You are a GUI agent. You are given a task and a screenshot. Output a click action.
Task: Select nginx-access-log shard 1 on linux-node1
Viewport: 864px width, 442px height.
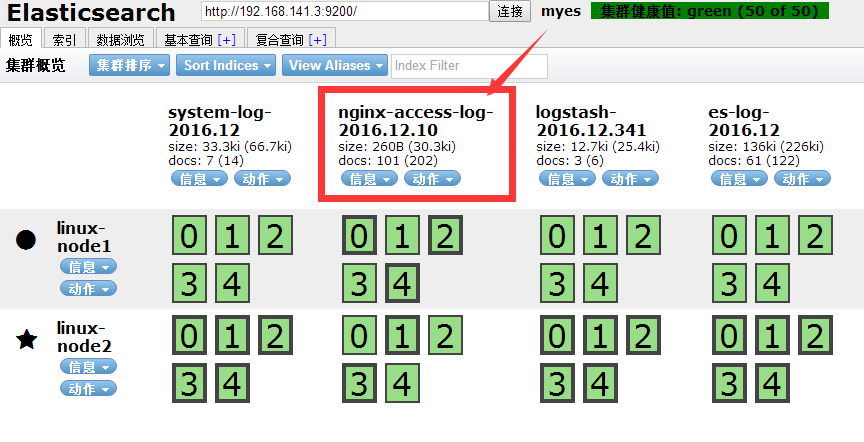[402, 235]
